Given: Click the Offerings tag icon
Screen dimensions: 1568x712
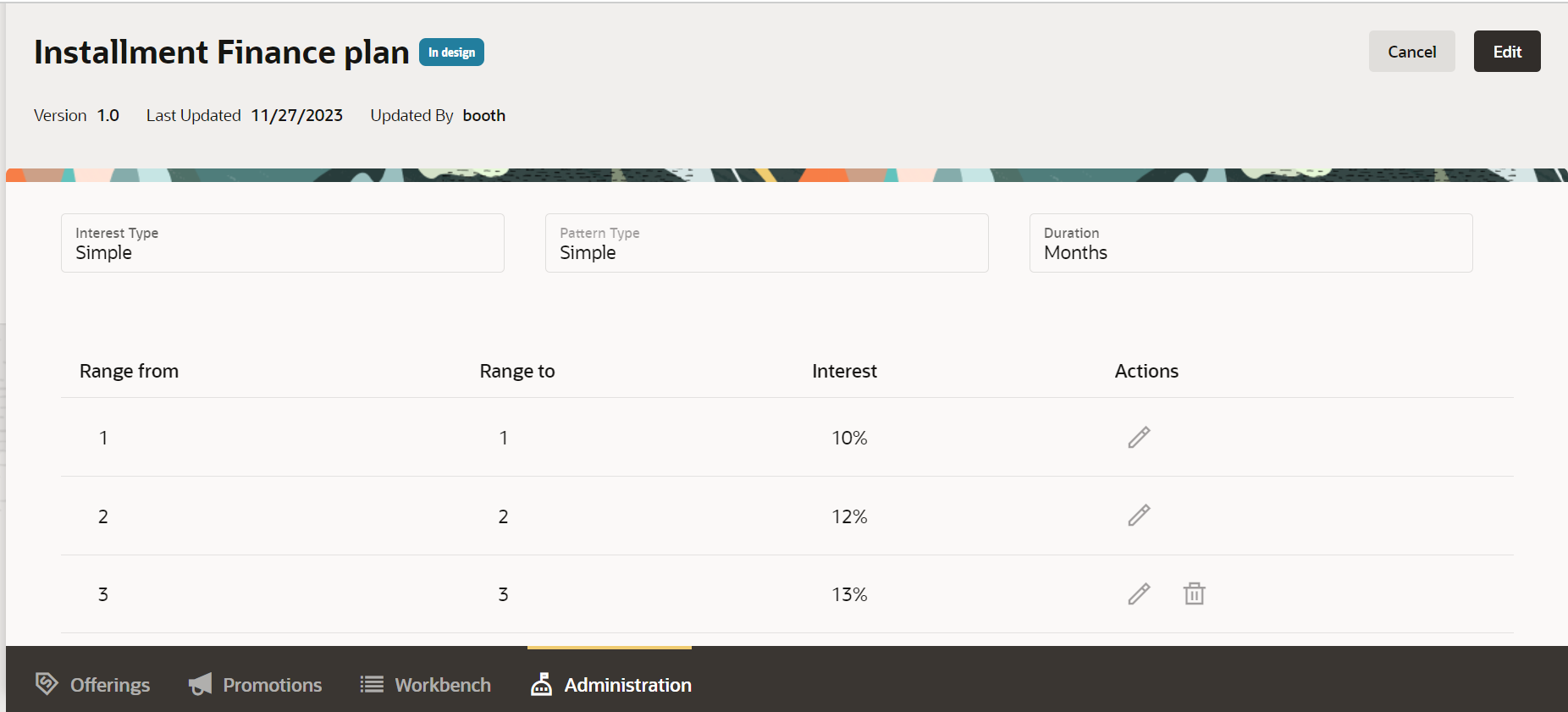Looking at the screenshot, I should click(x=47, y=683).
